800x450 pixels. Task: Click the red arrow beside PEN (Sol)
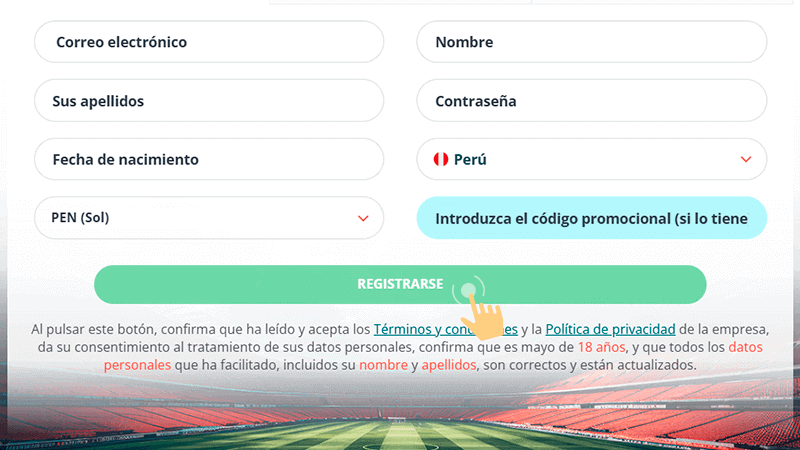(x=362, y=217)
